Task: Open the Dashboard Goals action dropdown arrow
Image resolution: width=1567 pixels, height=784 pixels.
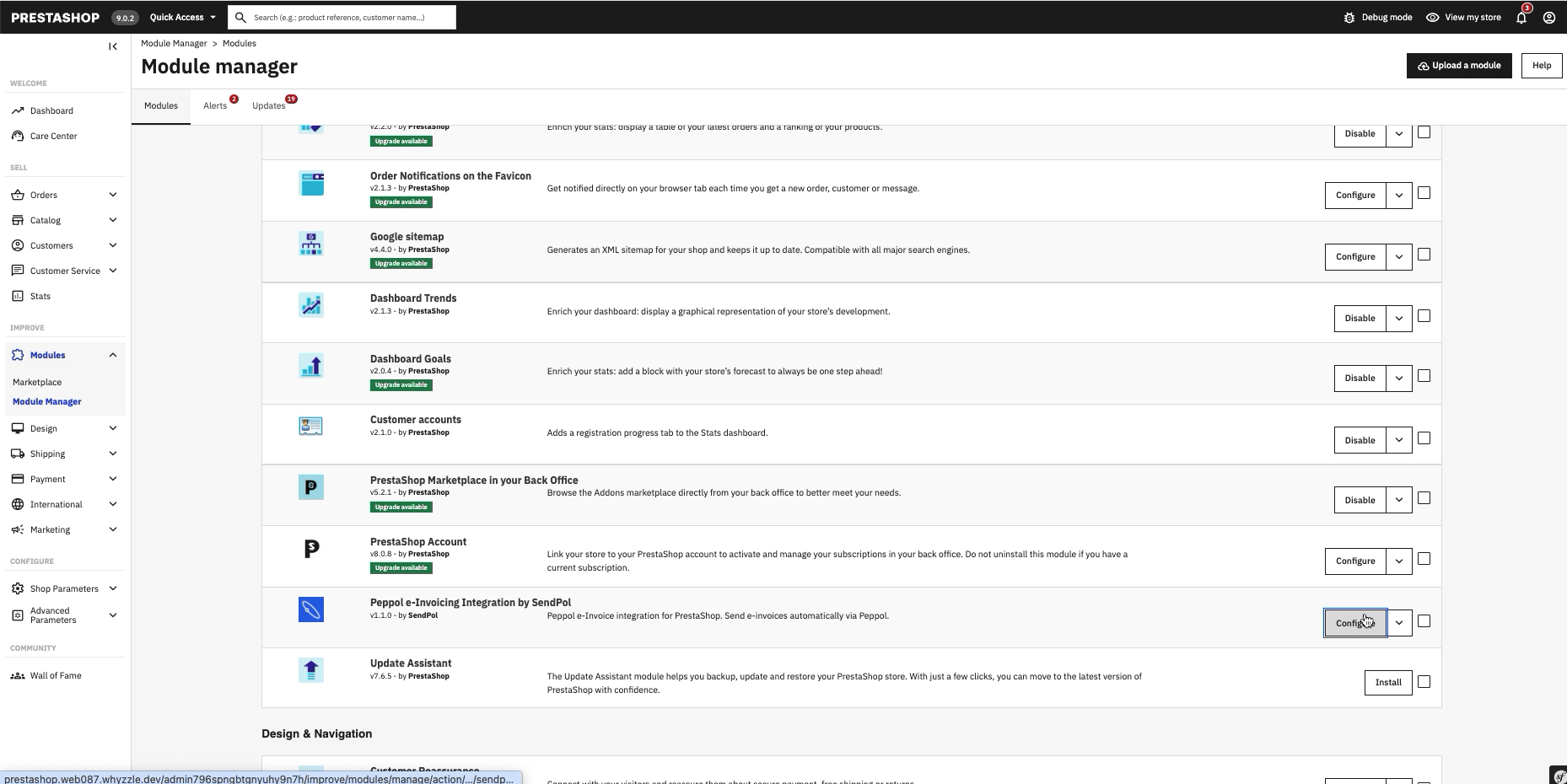Action: 1399,378
